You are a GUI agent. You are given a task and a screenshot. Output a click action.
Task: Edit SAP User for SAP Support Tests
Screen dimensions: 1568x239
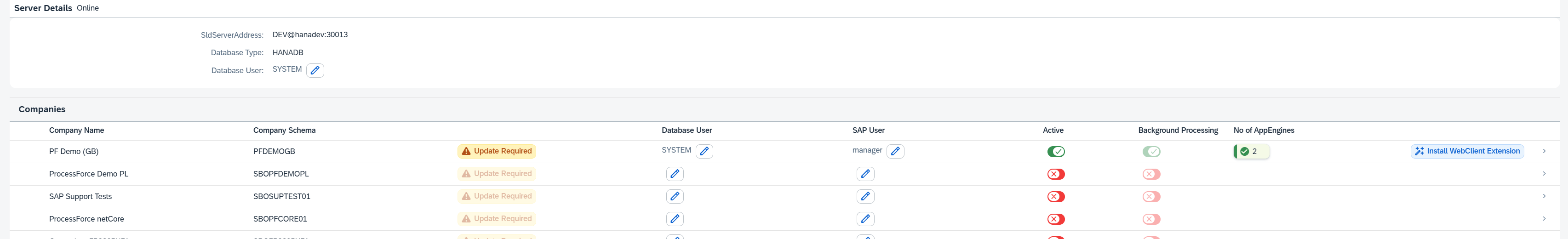[x=865, y=196]
